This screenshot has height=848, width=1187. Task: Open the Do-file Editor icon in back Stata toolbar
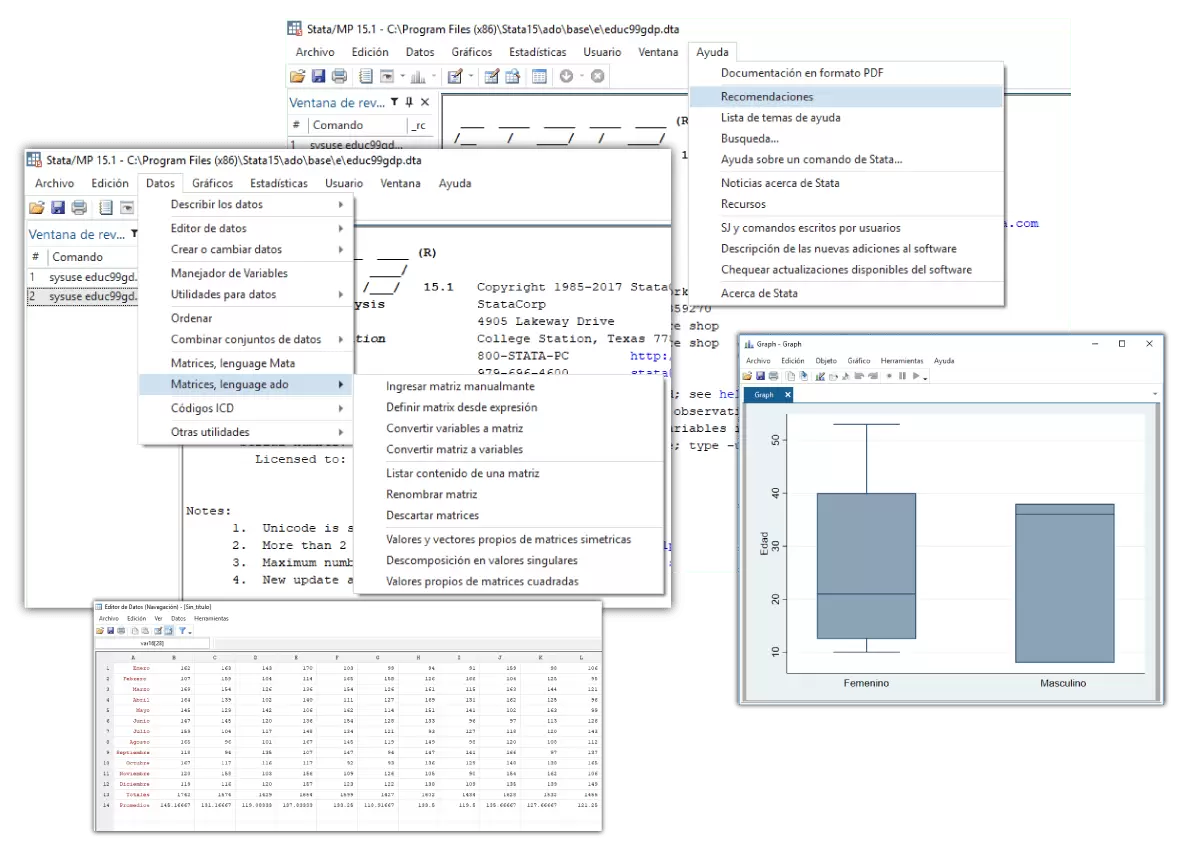pos(455,76)
